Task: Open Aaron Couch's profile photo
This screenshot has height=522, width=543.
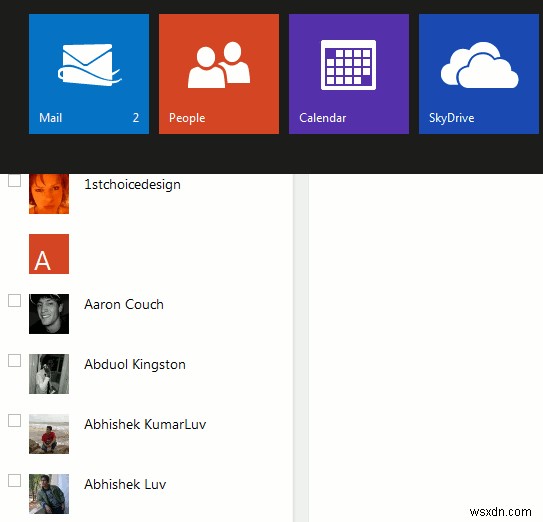Action: 49,314
